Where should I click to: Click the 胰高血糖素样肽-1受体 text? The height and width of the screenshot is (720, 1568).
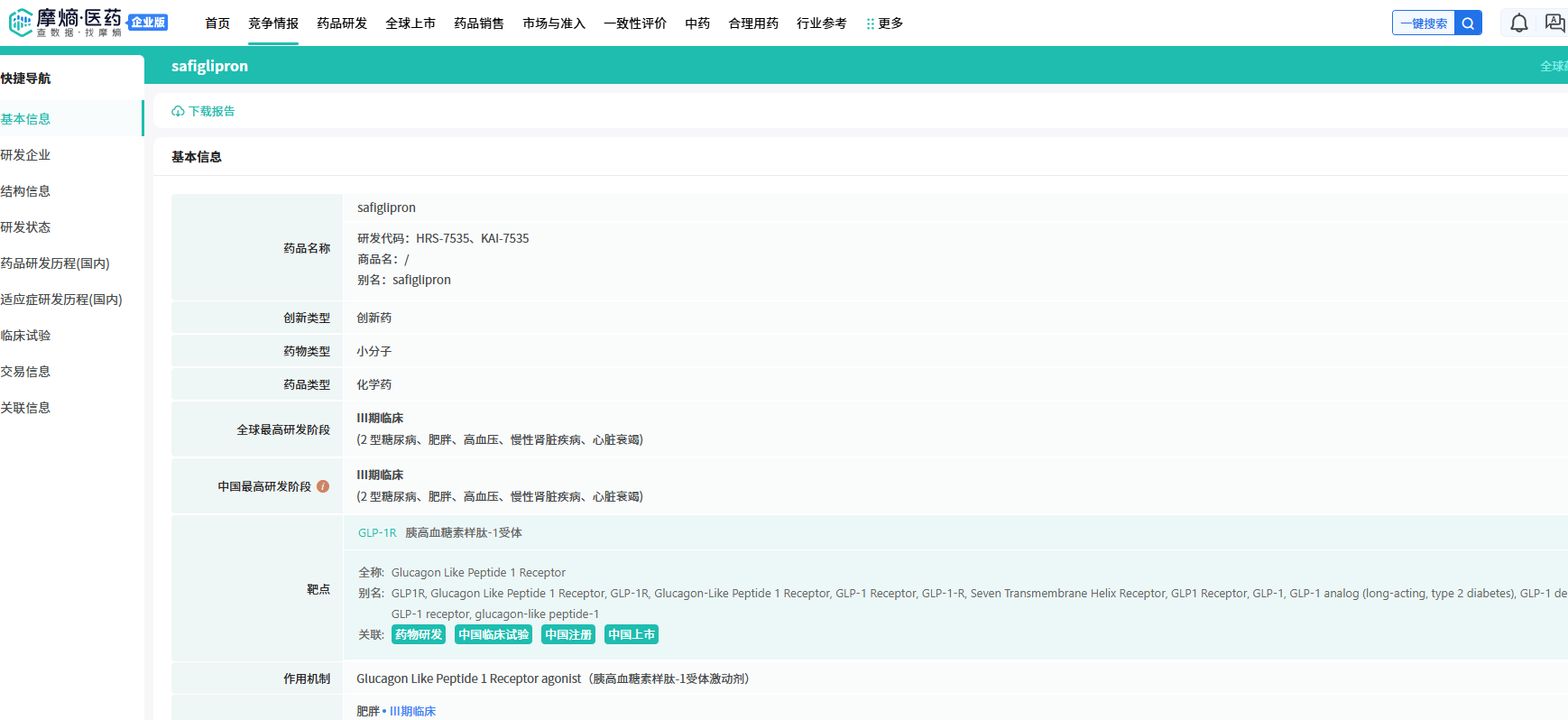[x=464, y=532]
